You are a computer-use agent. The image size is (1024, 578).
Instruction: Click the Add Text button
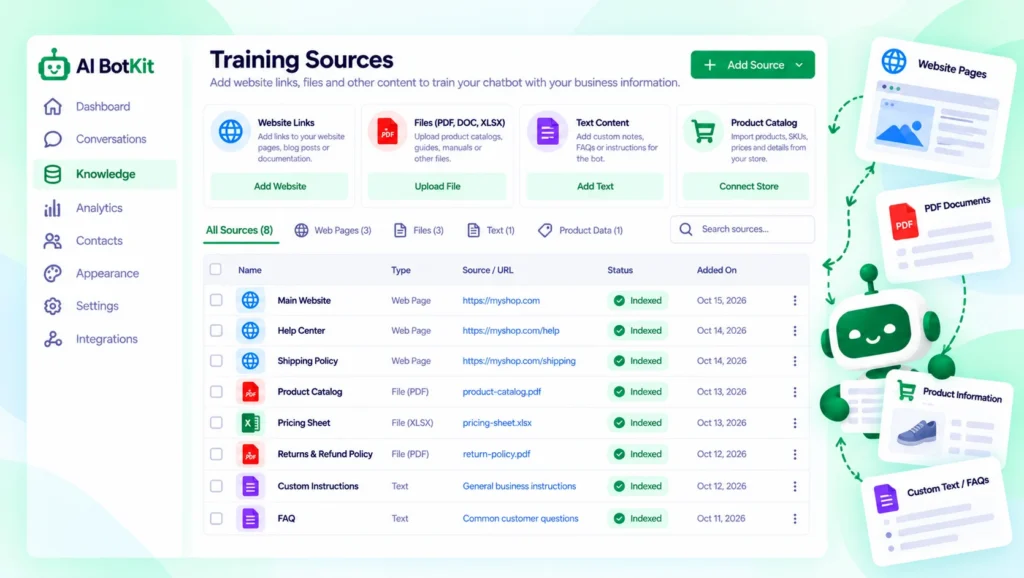(x=595, y=186)
